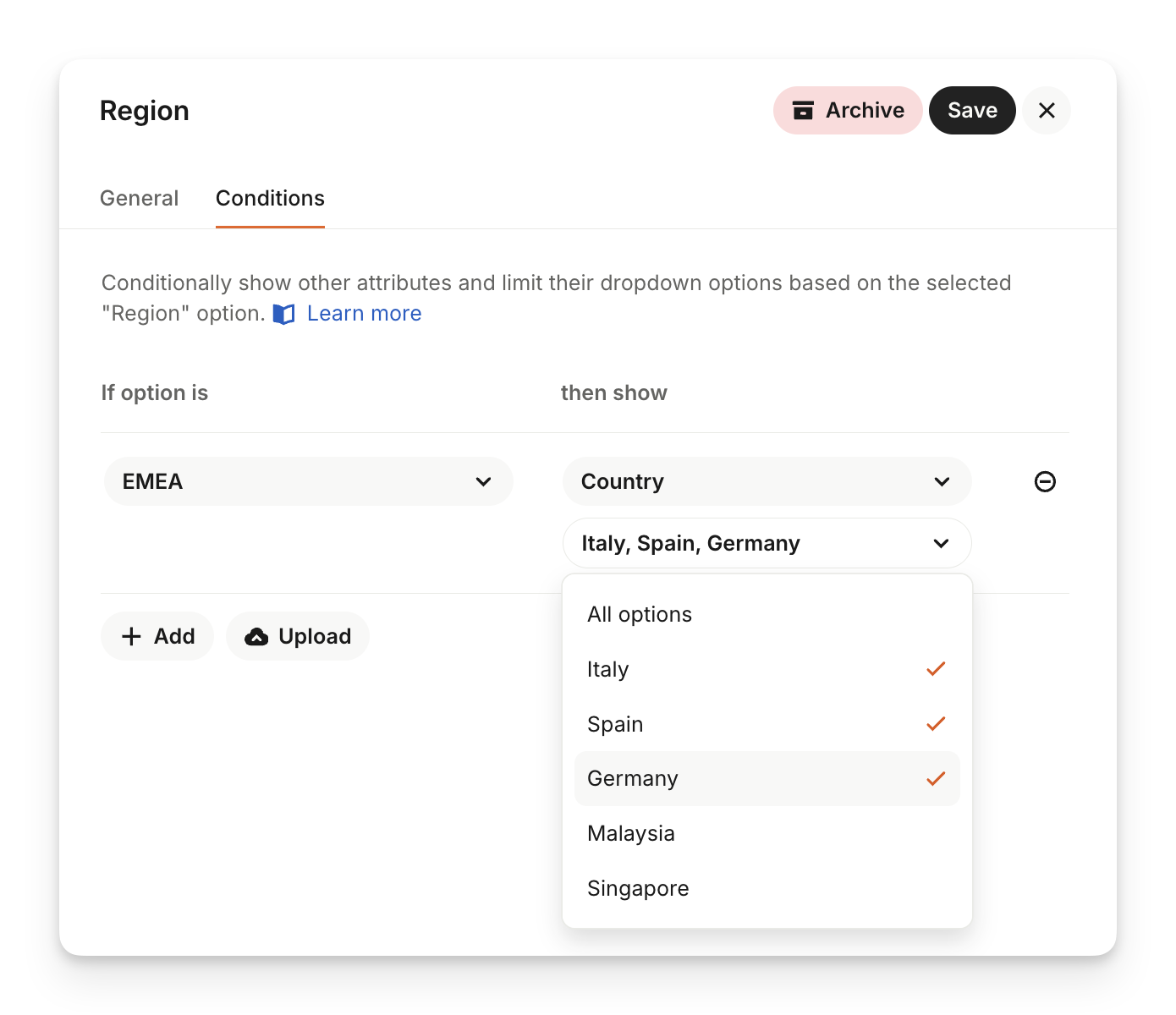Screen dimensions: 1176x1015
Task: Click the cloud upload icon
Action: (x=256, y=637)
